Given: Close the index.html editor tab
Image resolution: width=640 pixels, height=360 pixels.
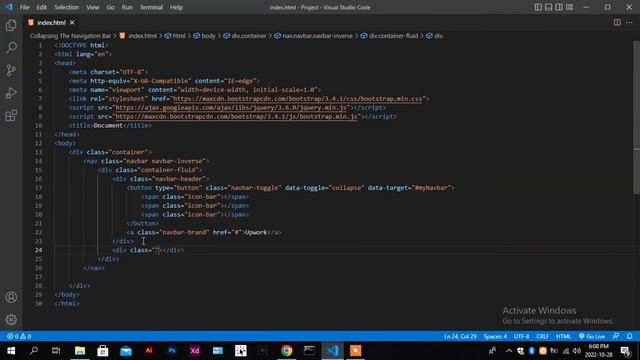Looking at the screenshot, I should click(72, 22).
